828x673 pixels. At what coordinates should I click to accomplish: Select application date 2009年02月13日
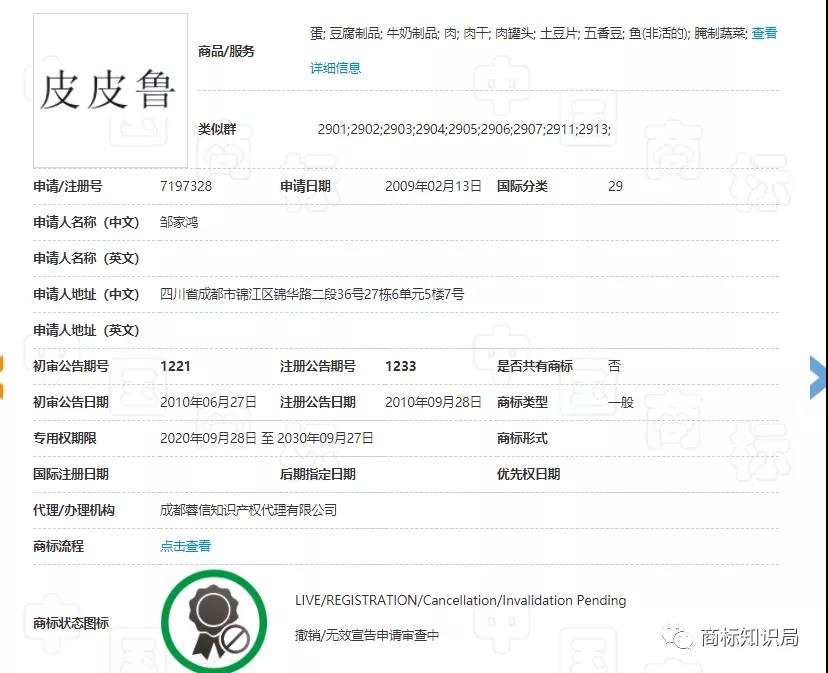(433, 186)
